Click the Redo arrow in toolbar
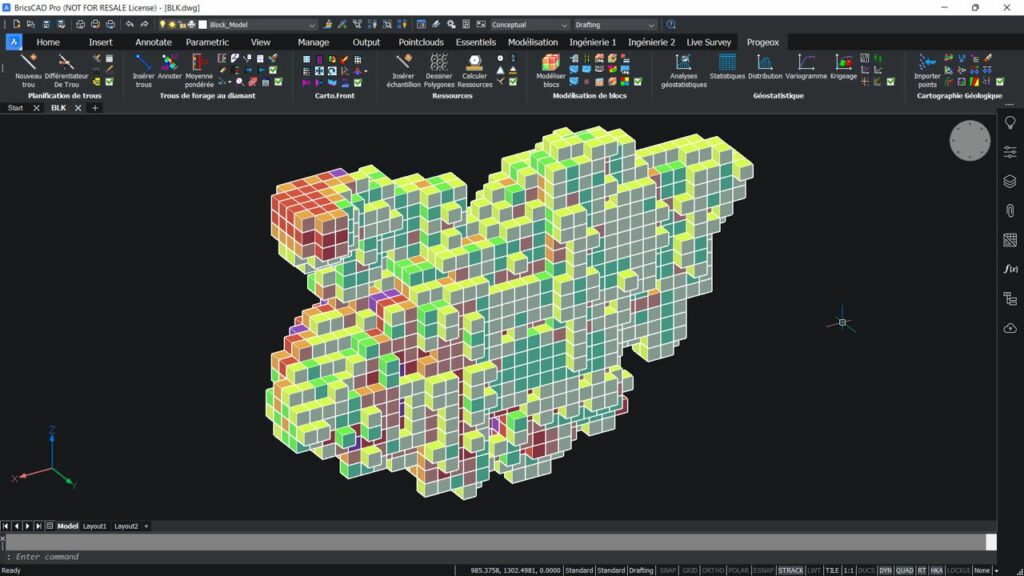 pos(144,24)
